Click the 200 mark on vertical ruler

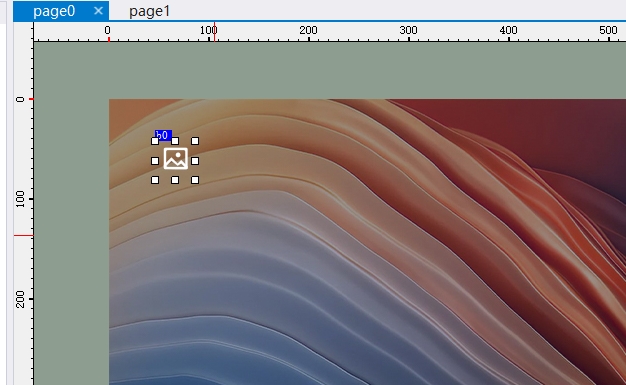20,299
